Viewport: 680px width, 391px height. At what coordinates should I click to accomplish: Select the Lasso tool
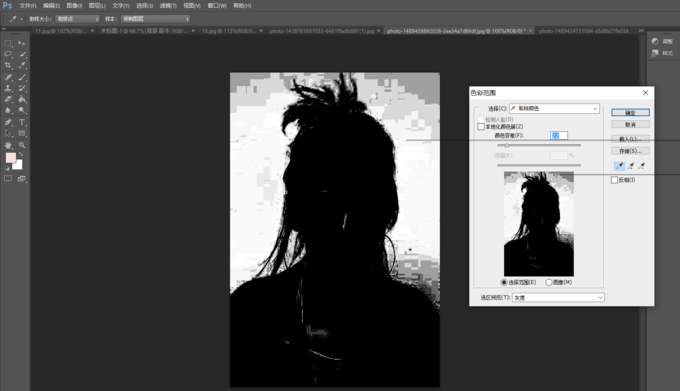pyautogui.click(x=8, y=54)
